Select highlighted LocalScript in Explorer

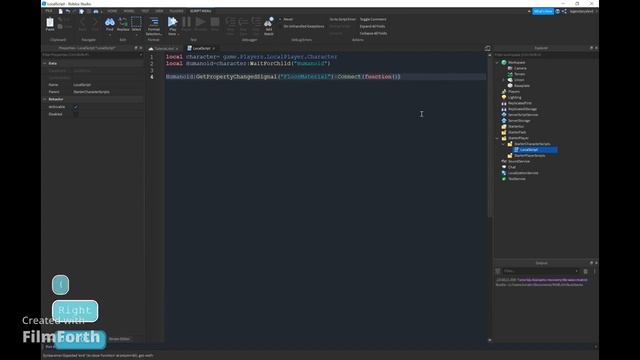coord(535,150)
